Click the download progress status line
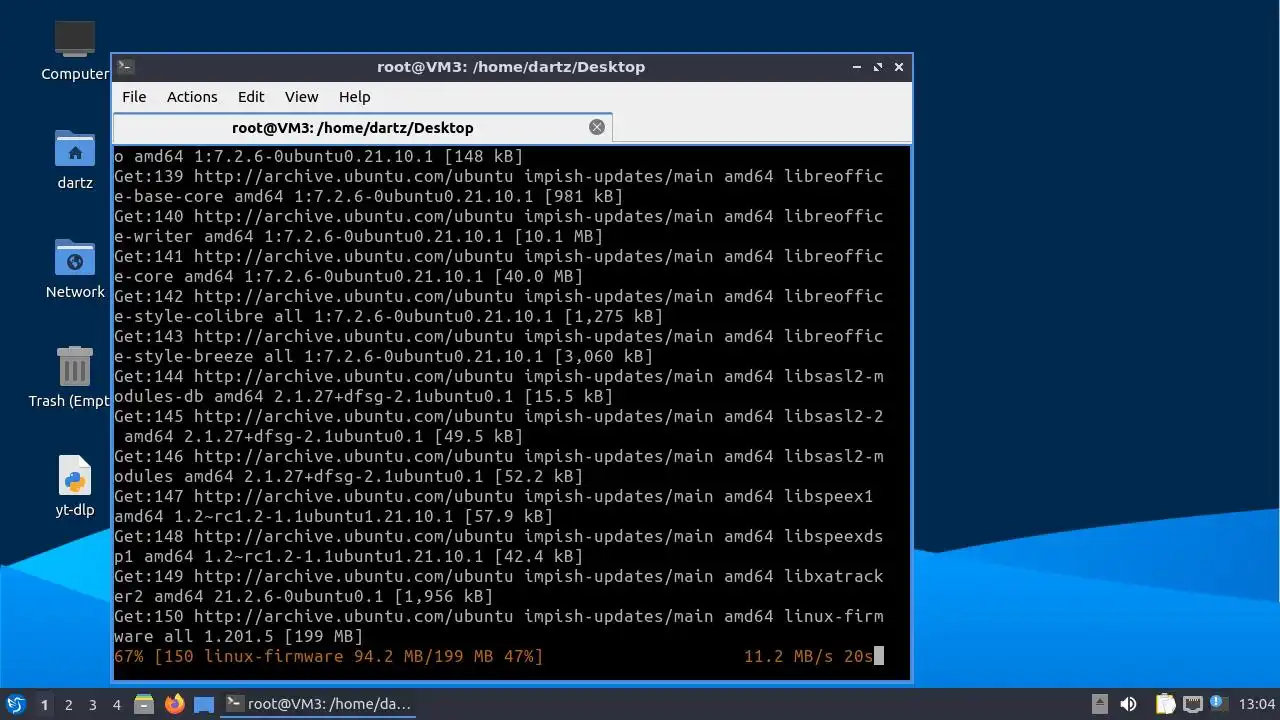This screenshot has height=720, width=1280. click(499, 656)
